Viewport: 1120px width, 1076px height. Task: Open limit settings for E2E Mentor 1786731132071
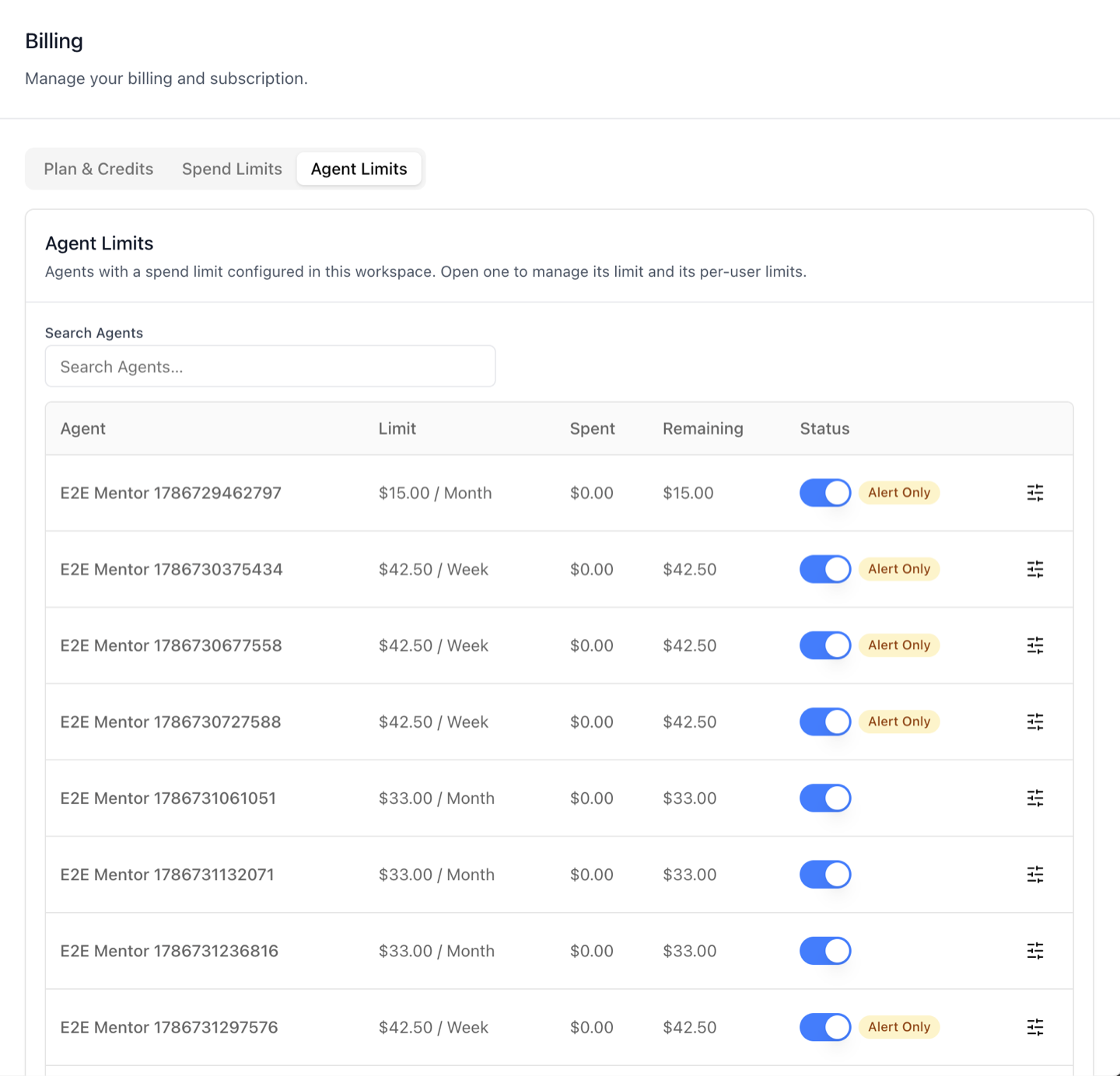click(1034, 875)
